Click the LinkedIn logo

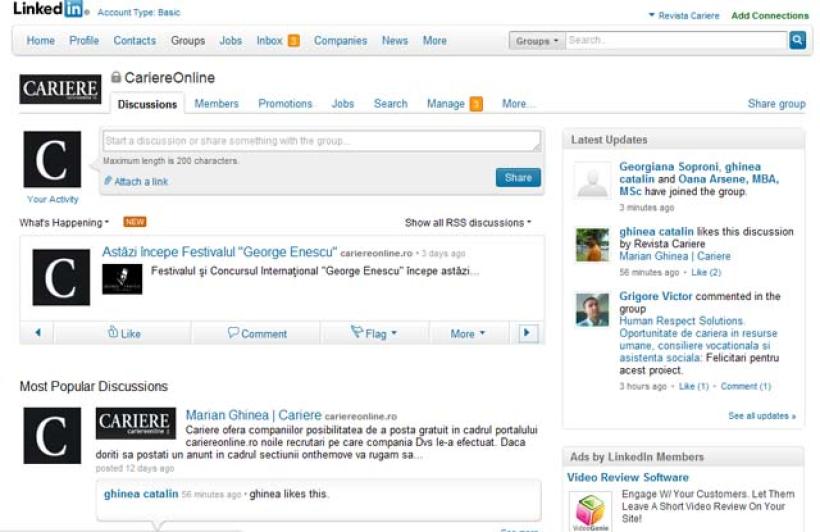point(47,10)
